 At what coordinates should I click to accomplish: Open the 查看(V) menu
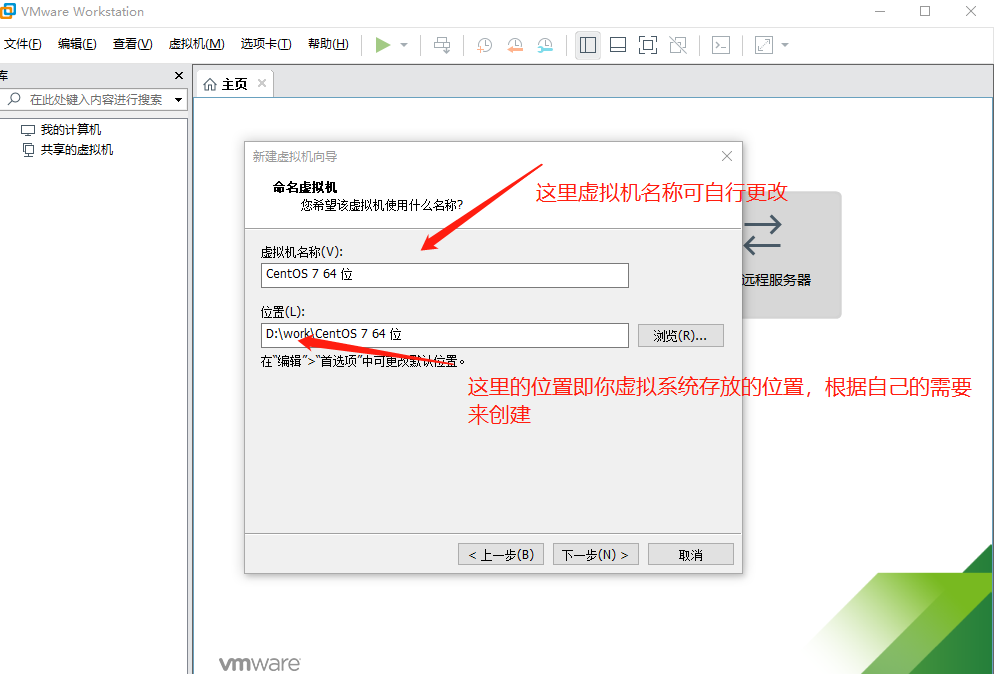click(x=132, y=44)
